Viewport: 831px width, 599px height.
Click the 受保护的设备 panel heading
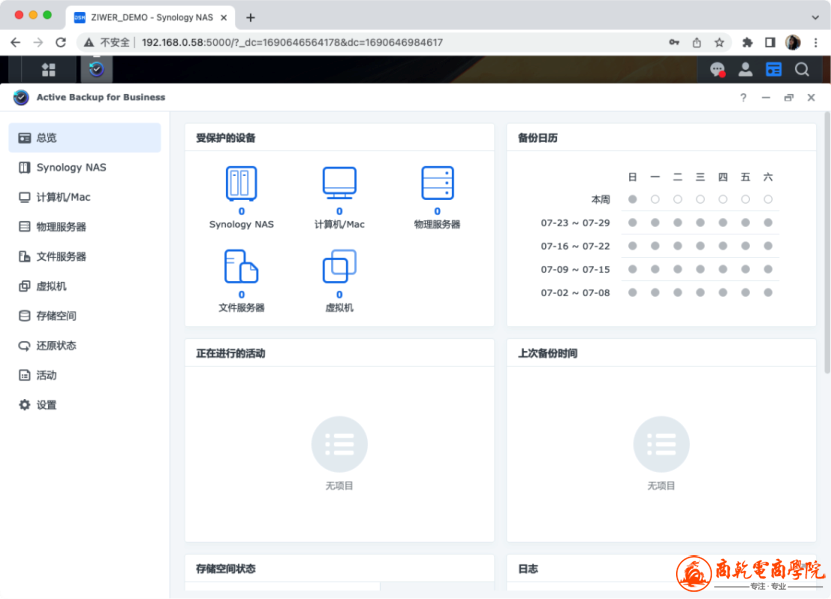click(x=226, y=138)
